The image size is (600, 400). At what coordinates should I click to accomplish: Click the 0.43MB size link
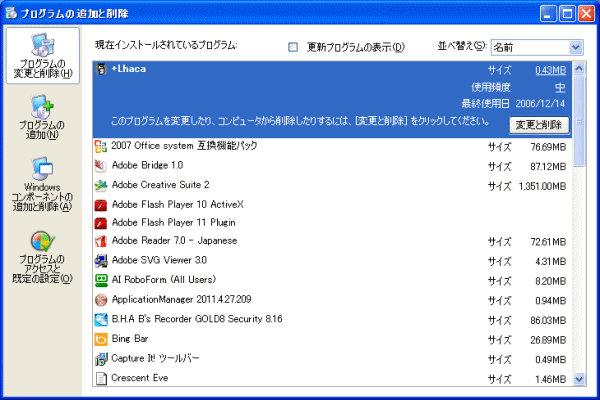pyautogui.click(x=550, y=70)
